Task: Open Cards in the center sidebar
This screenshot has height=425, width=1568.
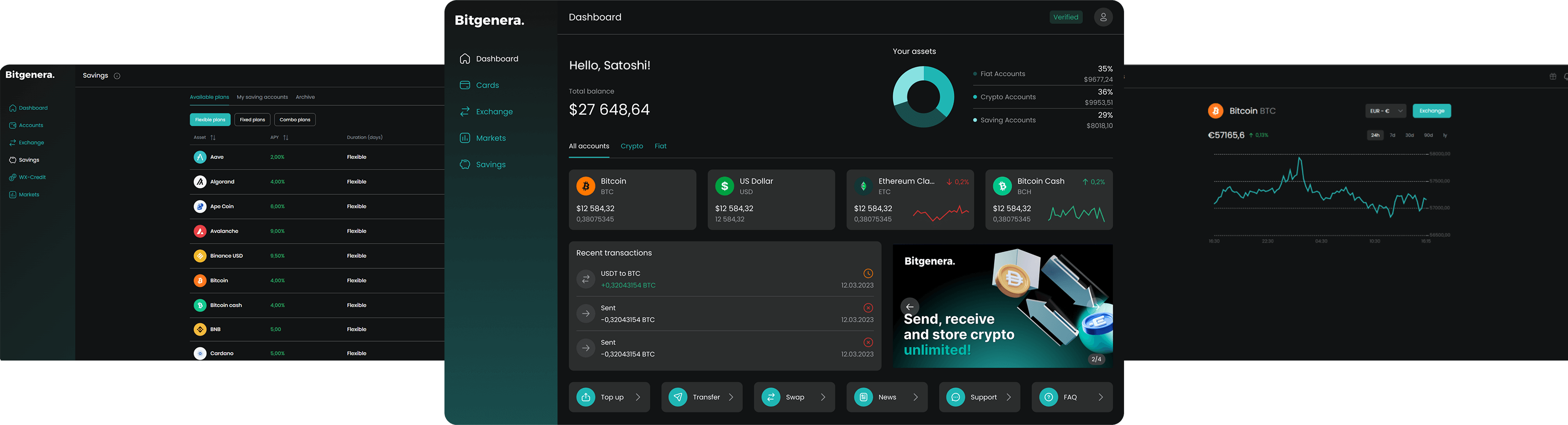Action: (479, 85)
